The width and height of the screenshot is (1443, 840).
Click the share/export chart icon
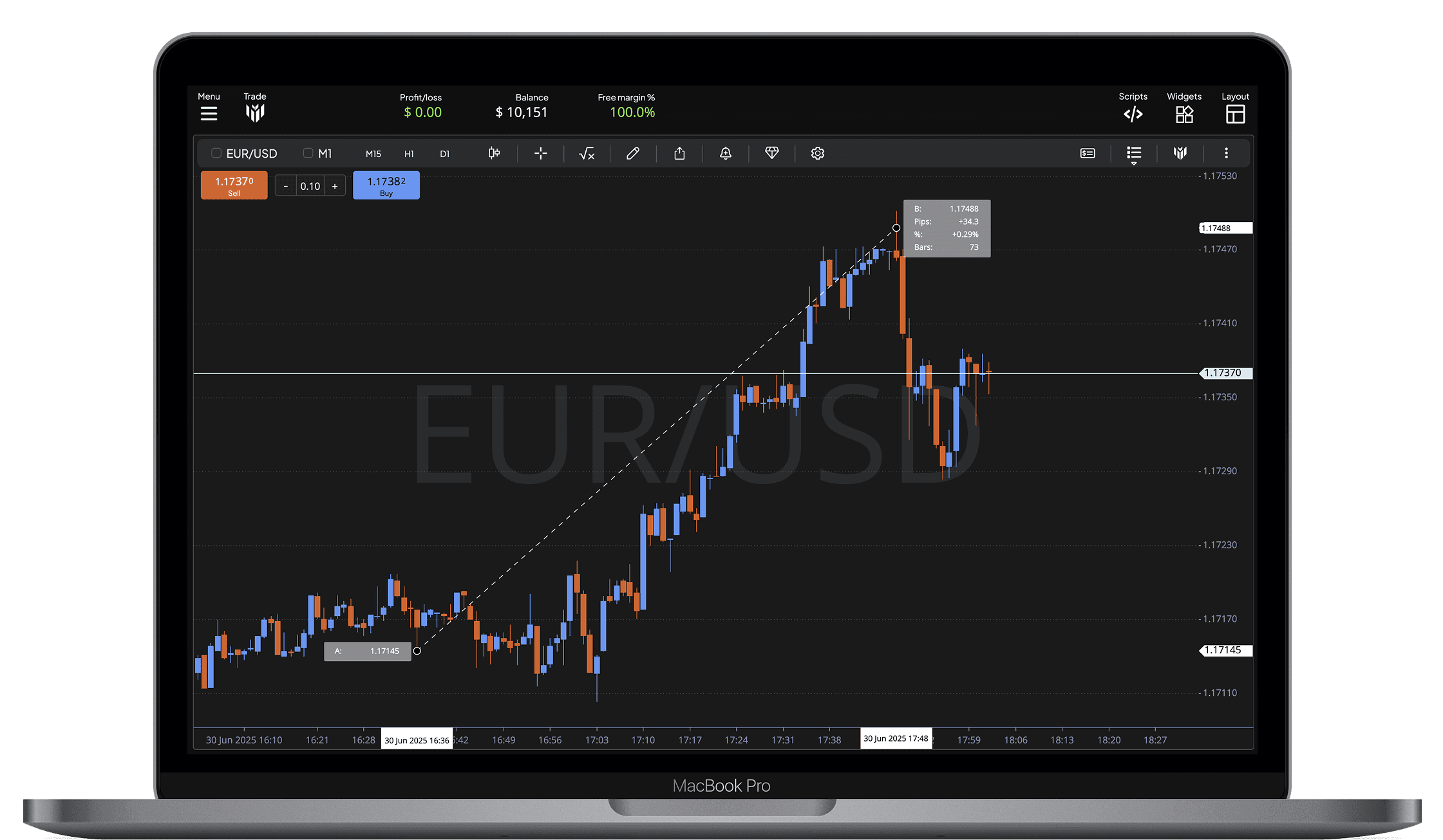[679, 153]
